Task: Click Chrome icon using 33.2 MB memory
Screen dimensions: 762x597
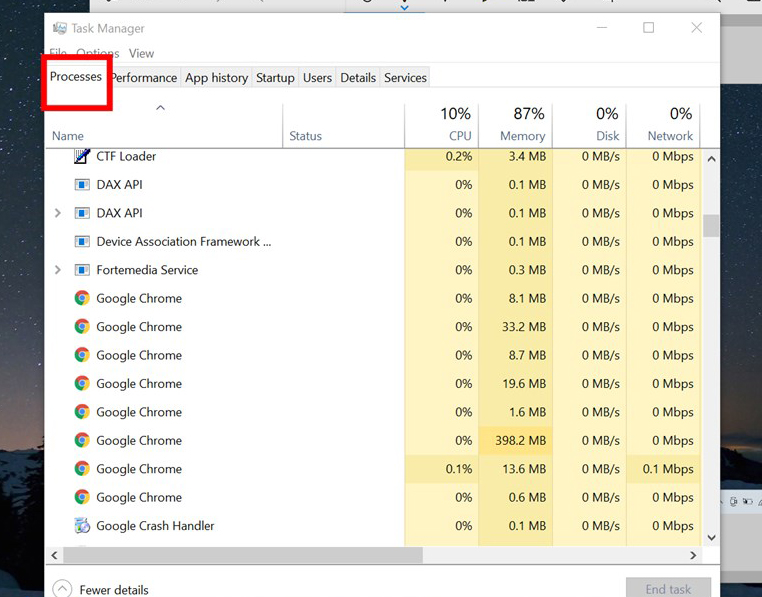Action: click(82, 327)
